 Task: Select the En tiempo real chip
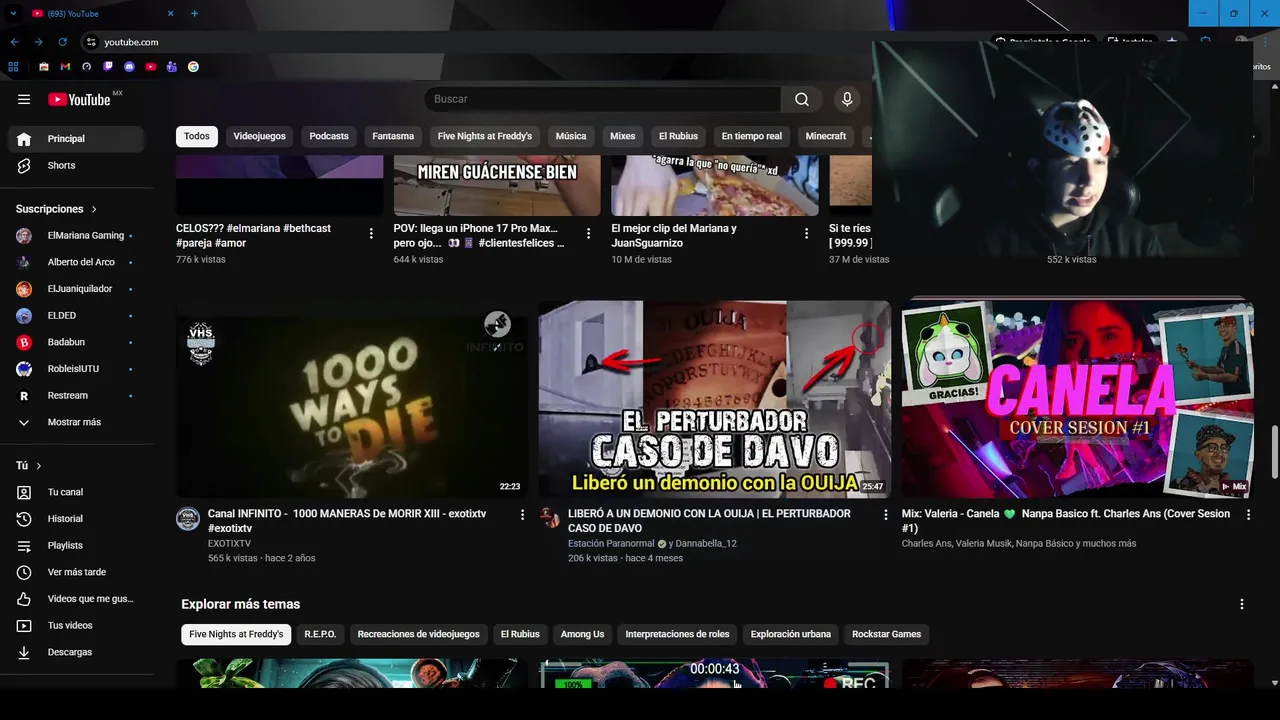pos(752,136)
